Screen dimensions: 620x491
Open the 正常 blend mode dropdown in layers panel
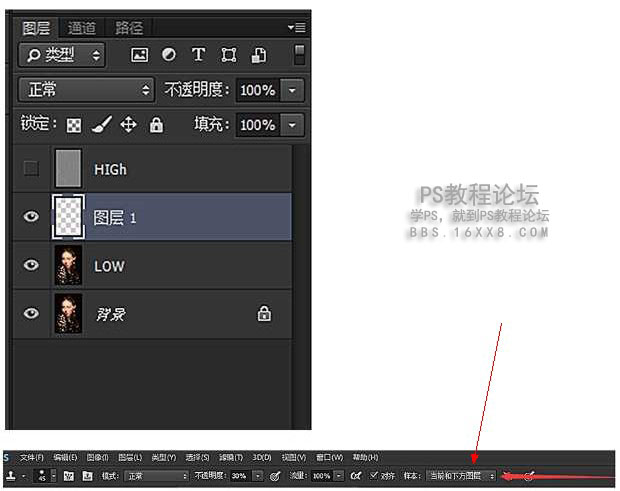tap(86, 90)
